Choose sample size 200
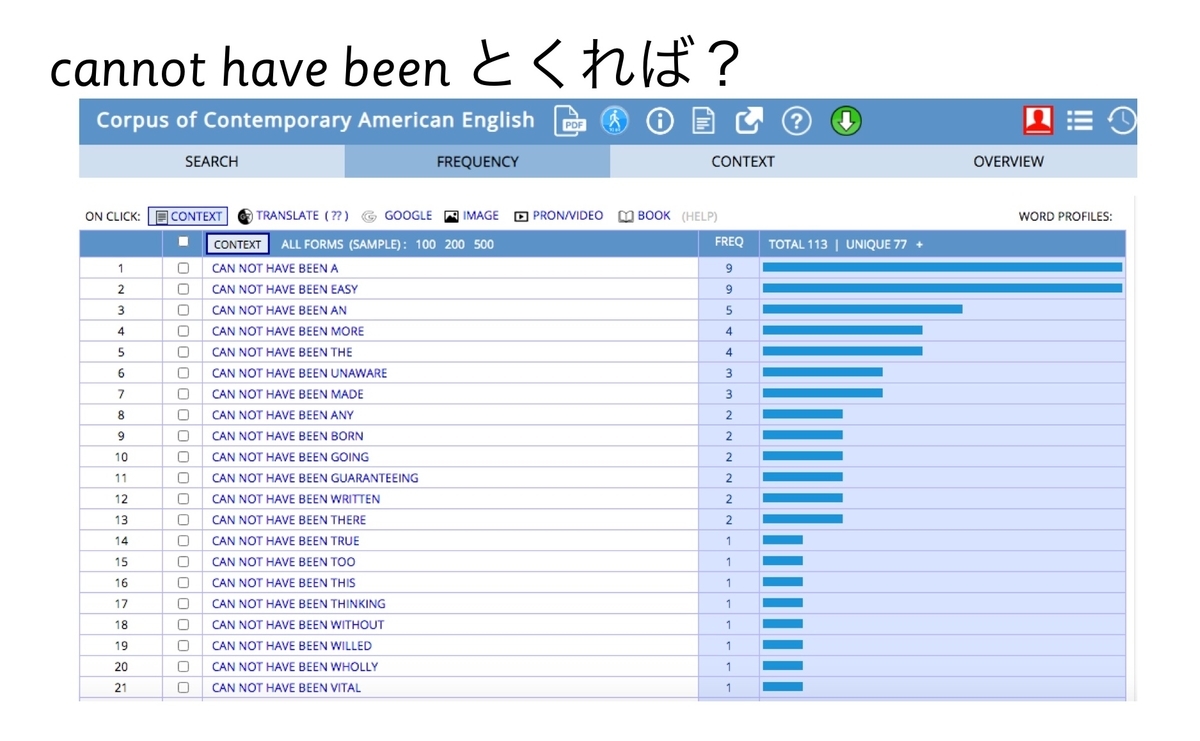 point(455,244)
